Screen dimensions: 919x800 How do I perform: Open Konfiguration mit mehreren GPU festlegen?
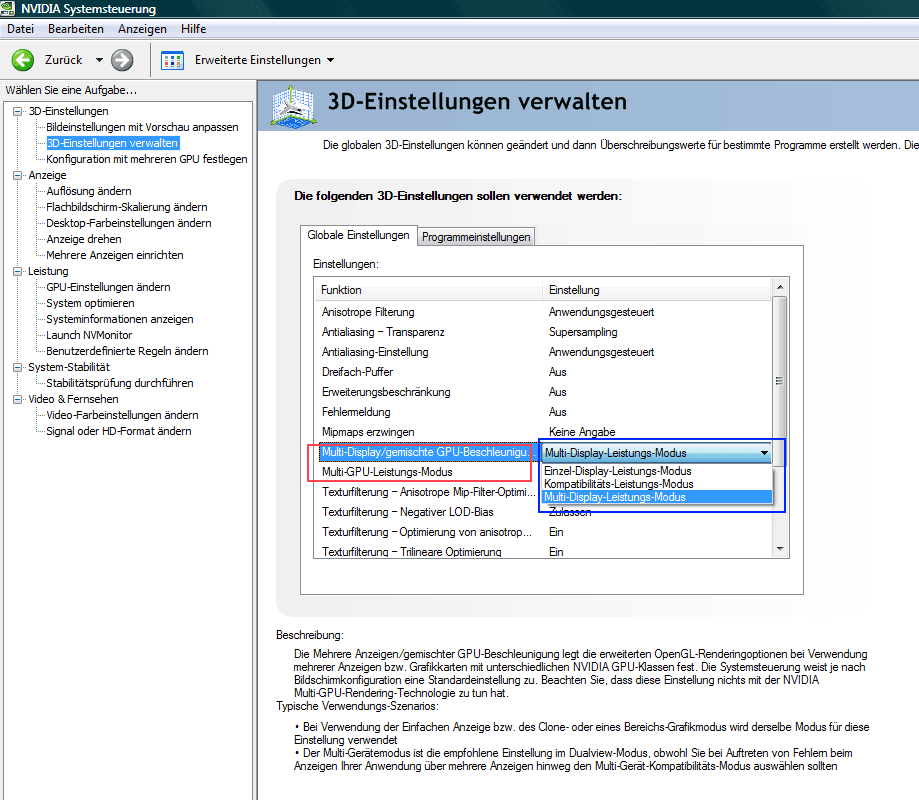(x=147, y=159)
